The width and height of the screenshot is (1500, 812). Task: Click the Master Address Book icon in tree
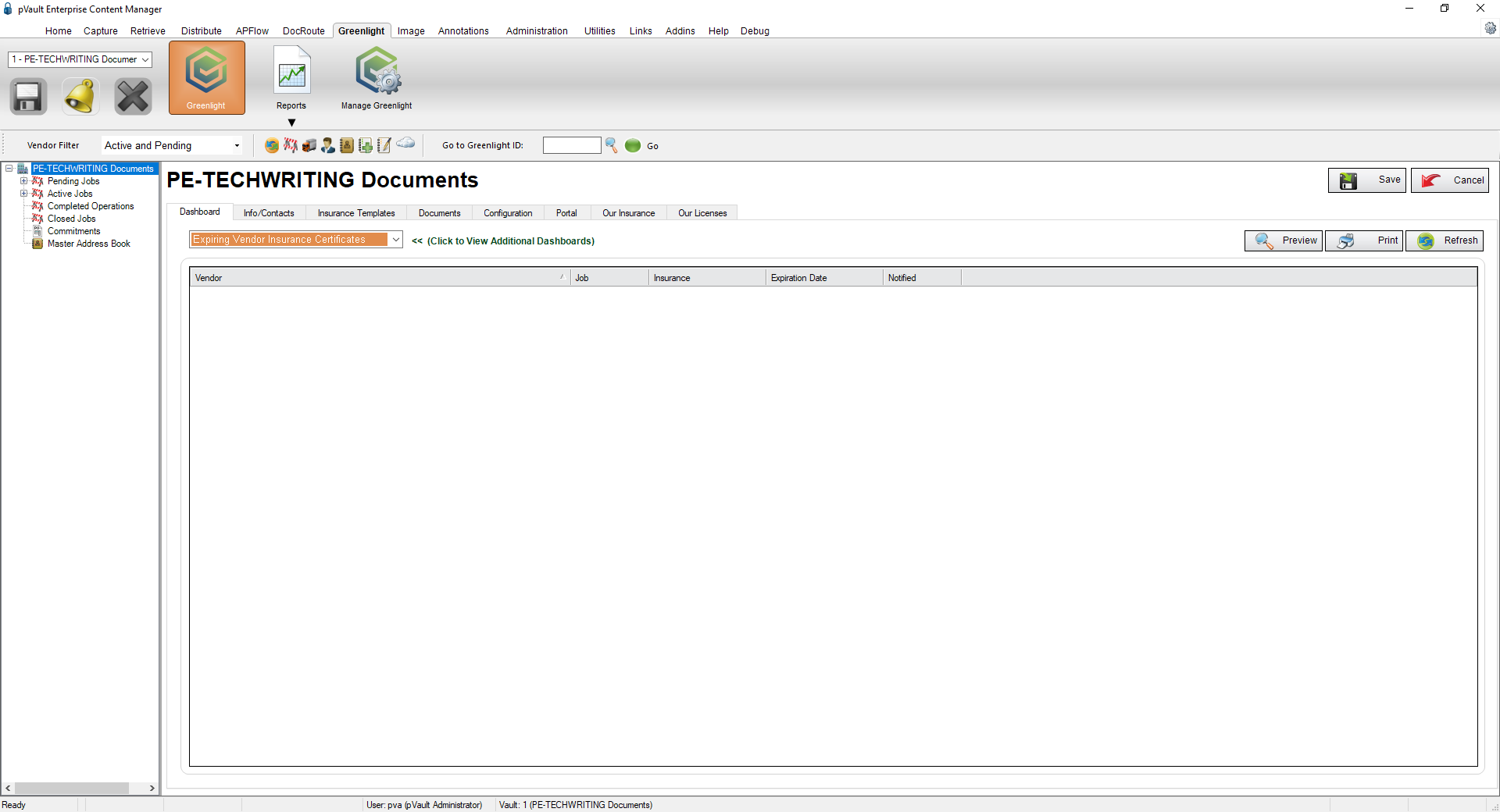tap(37, 244)
